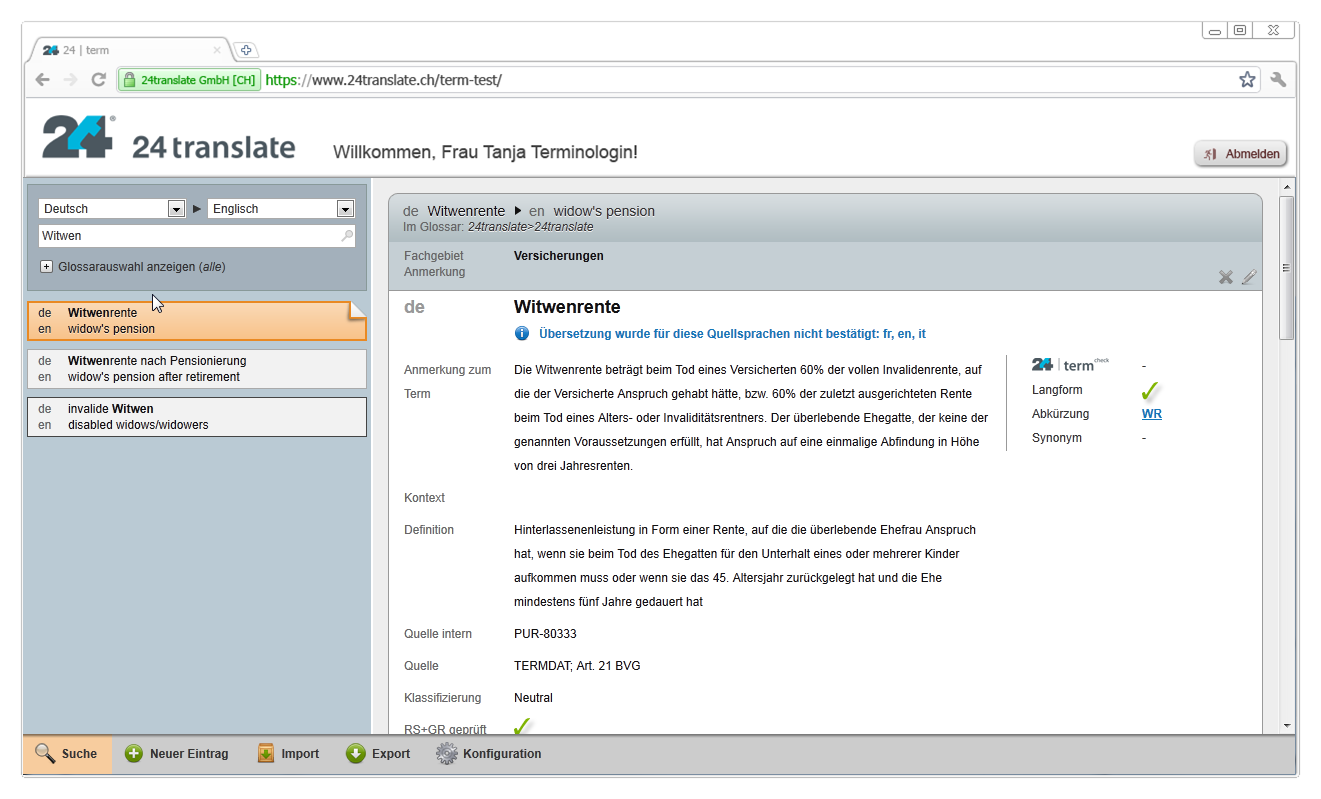This screenshot has height=799, width=1321.
Task: Open the Neuer Eintrag tab
Action: pyautogui.click(x=177, y=754)
